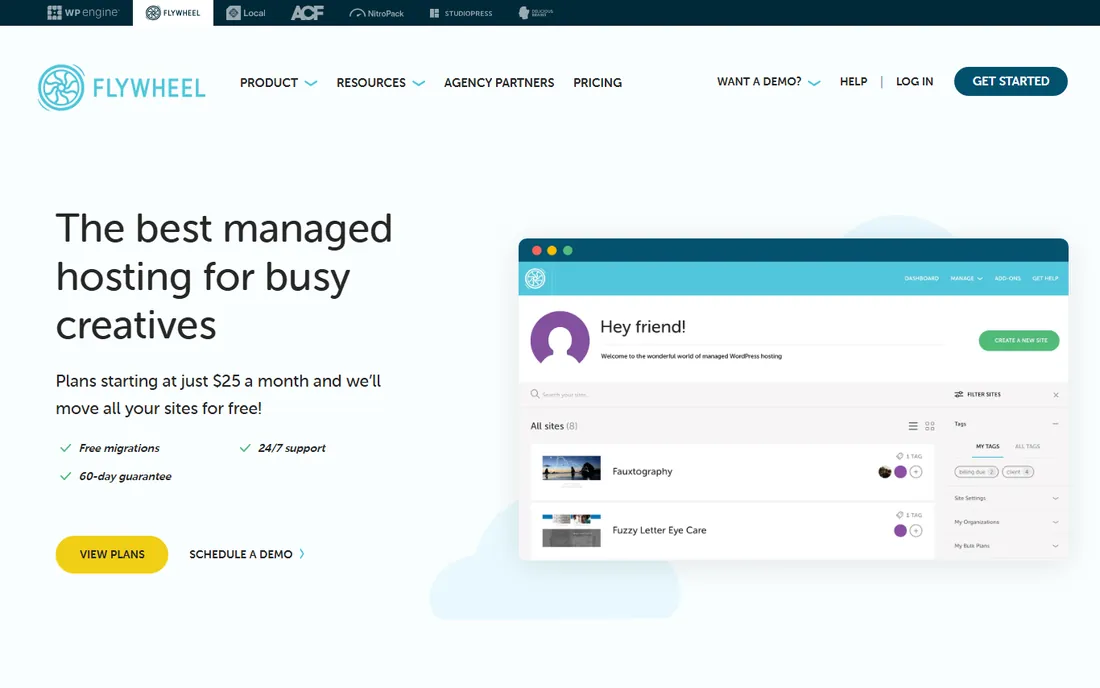The width and height of the screenshot is (1100, 688).
Task: Select the All Tags tab
Action: (x=1027, y=446)
